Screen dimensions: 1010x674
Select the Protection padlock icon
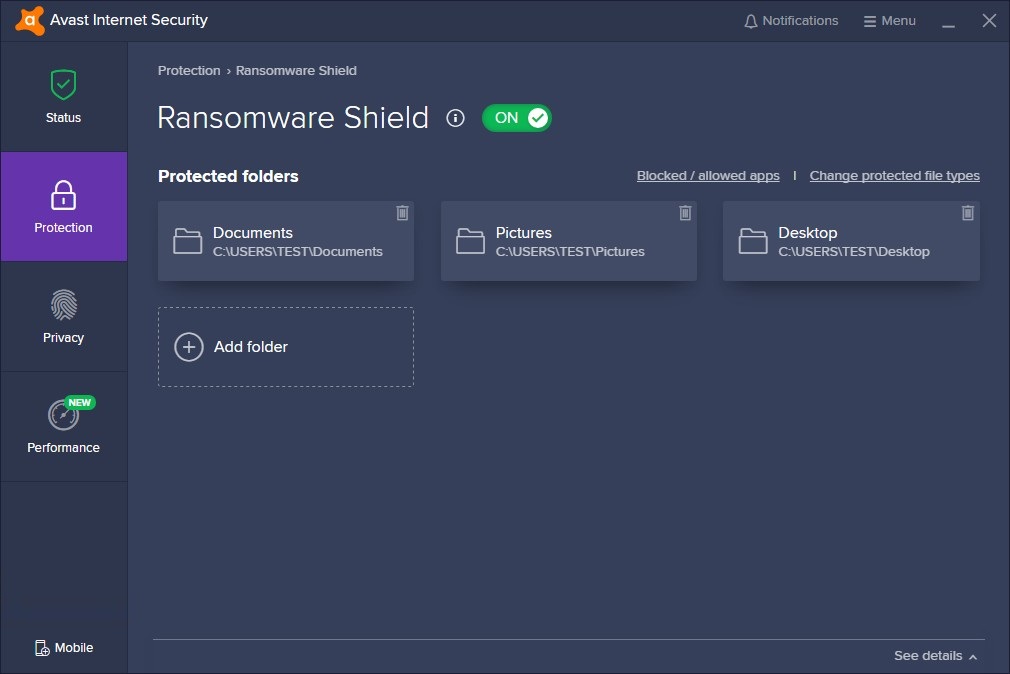63,195
